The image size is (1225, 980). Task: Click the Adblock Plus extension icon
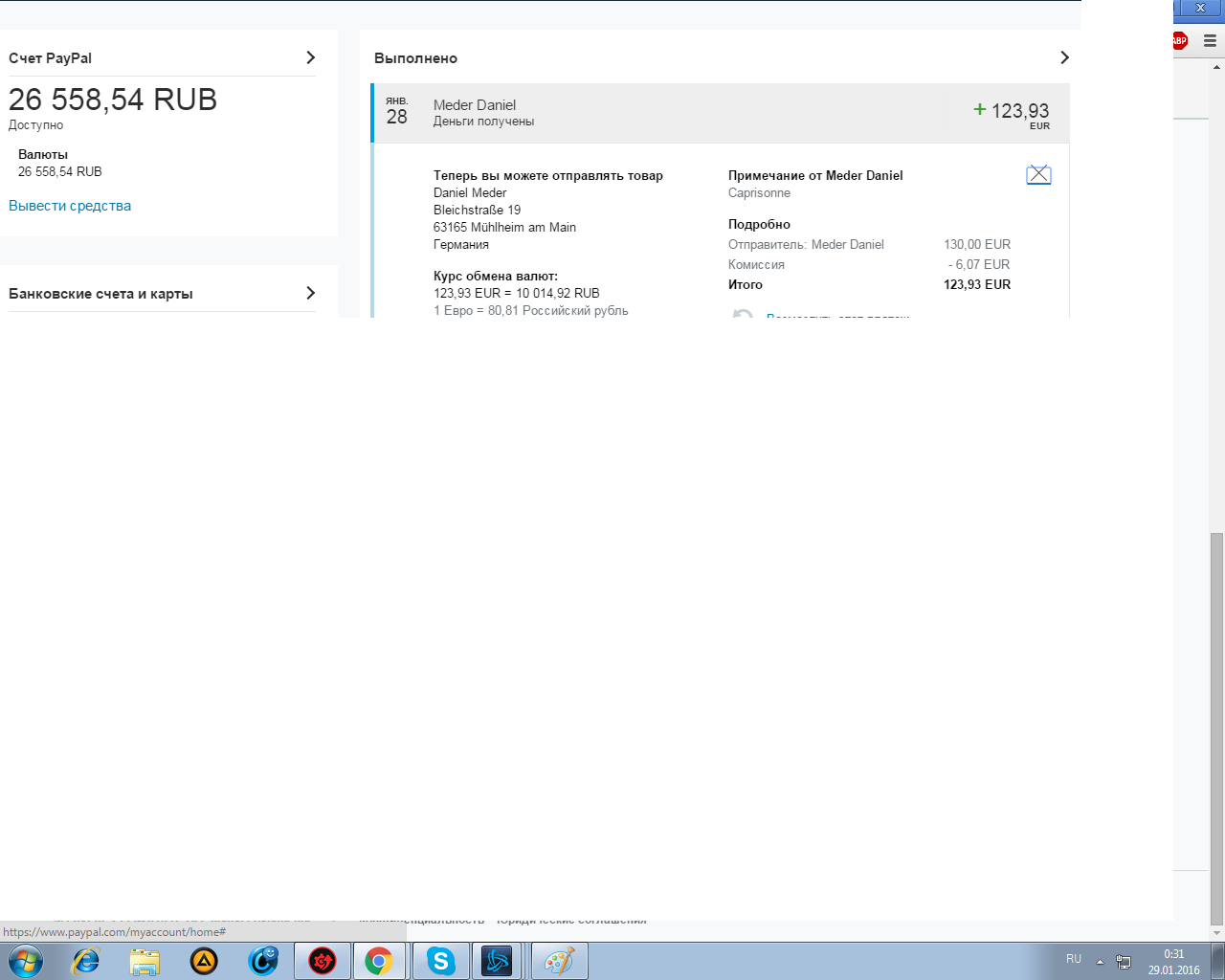point(1179,40)
